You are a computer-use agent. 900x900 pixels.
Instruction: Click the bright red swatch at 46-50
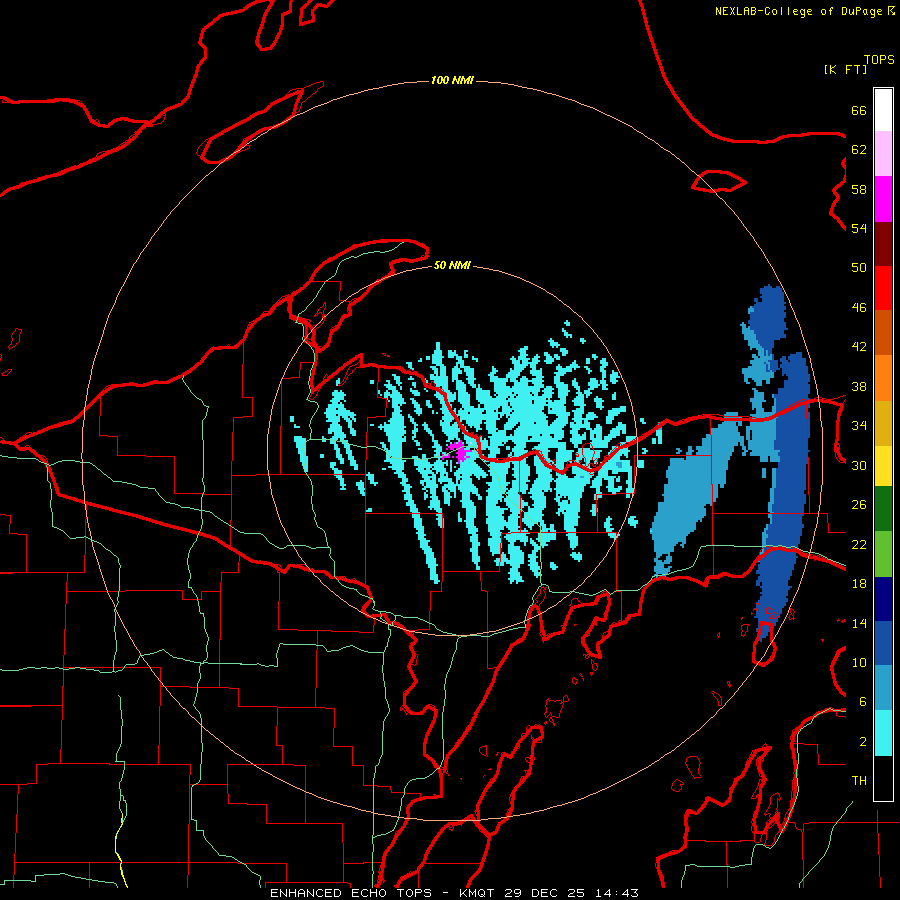click(883, 289)
